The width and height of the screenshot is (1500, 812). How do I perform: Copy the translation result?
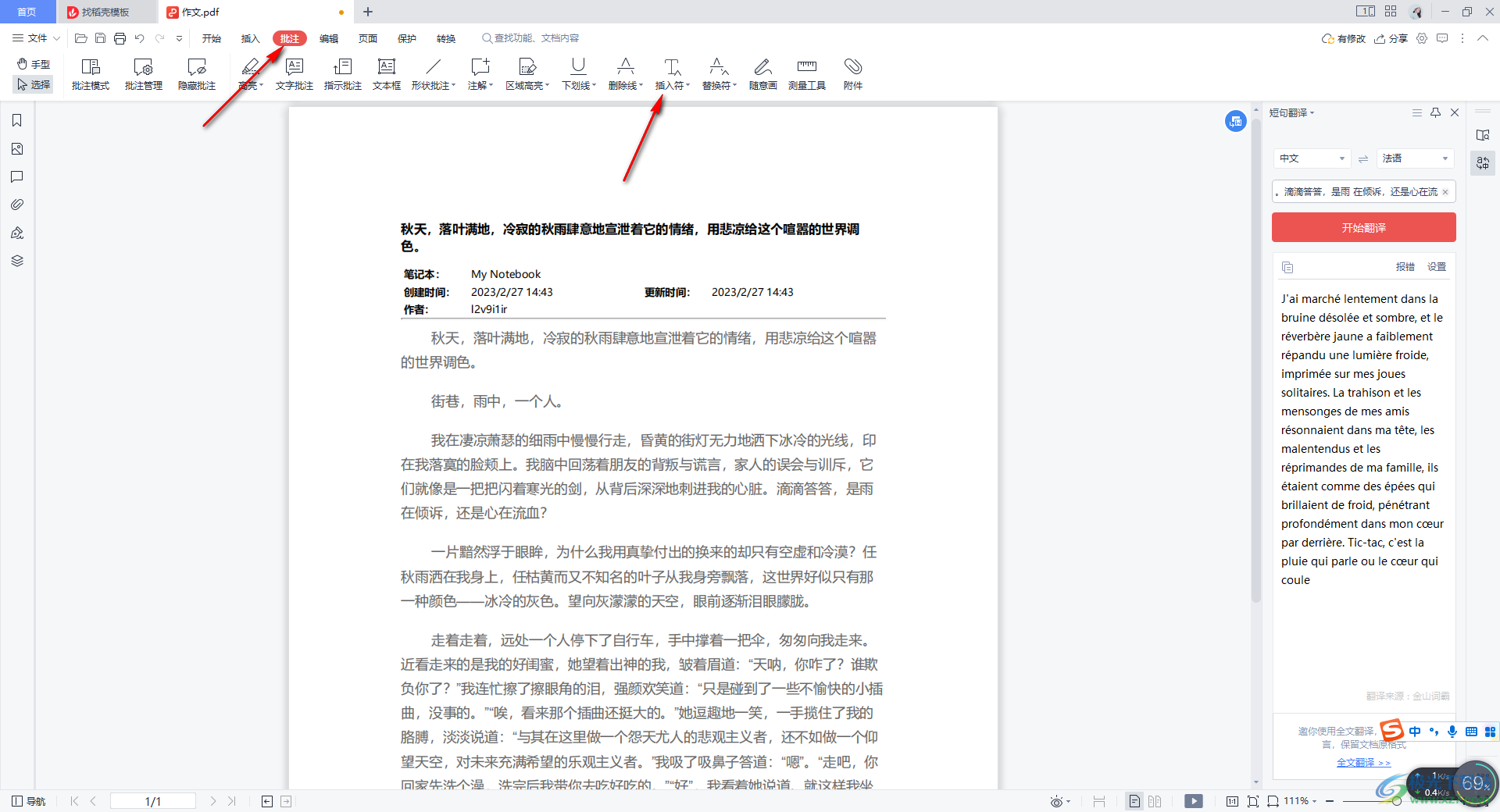(x=1287, y=267)
